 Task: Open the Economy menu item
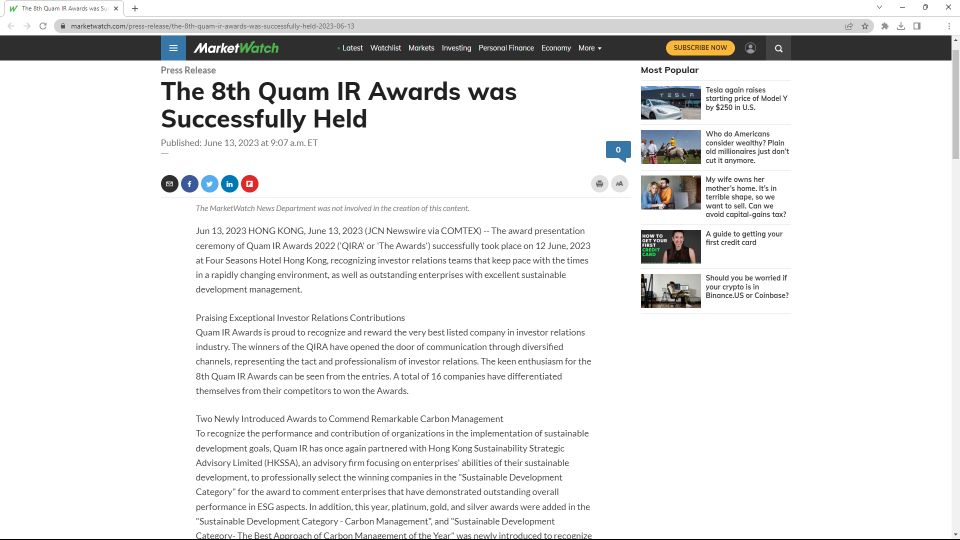point(556,48)
